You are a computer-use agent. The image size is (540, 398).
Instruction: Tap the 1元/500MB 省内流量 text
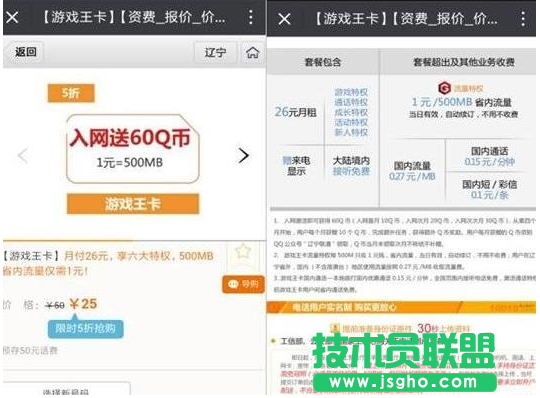(x=461, y=102)
